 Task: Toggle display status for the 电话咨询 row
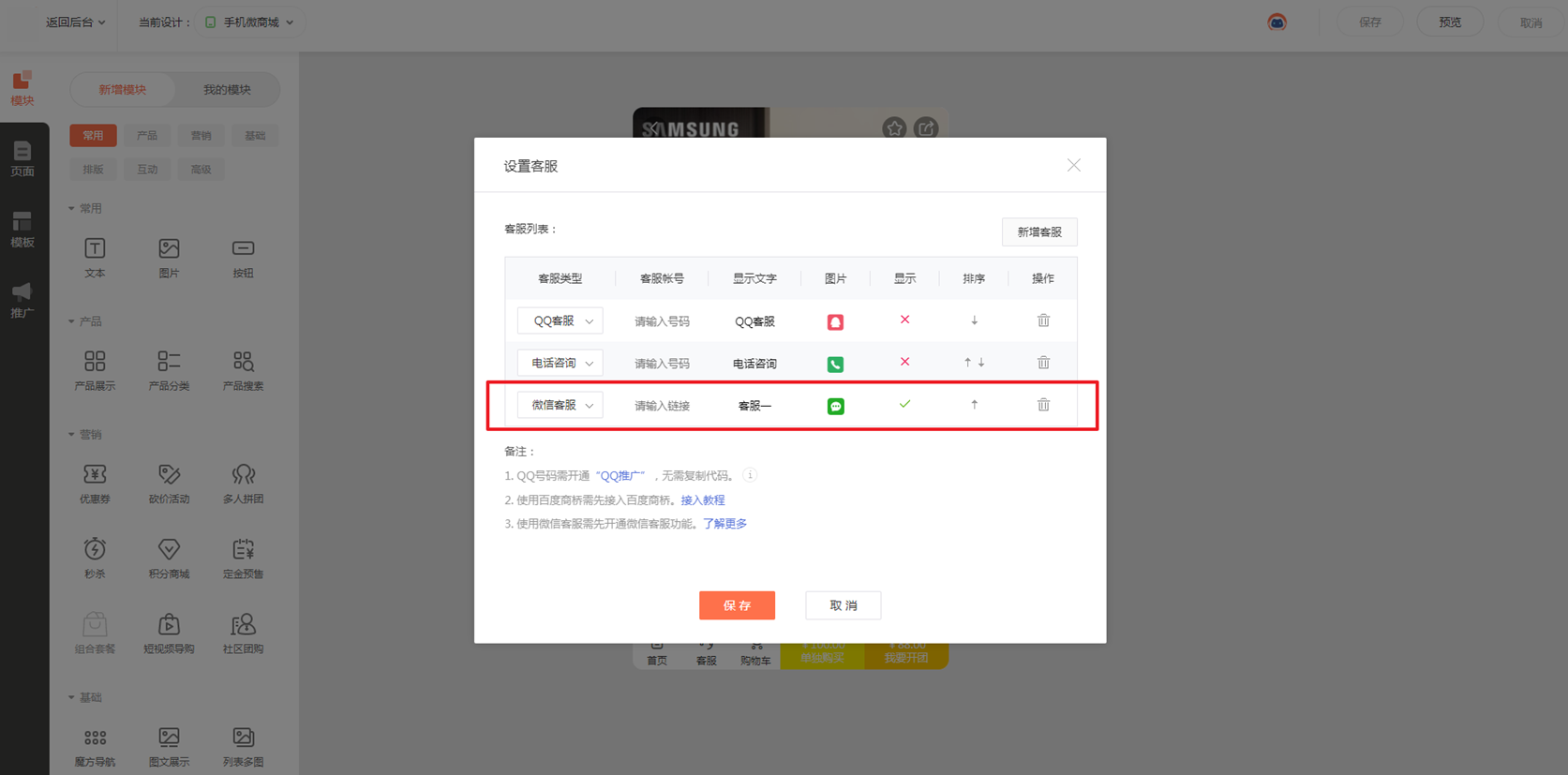point(904,362)
